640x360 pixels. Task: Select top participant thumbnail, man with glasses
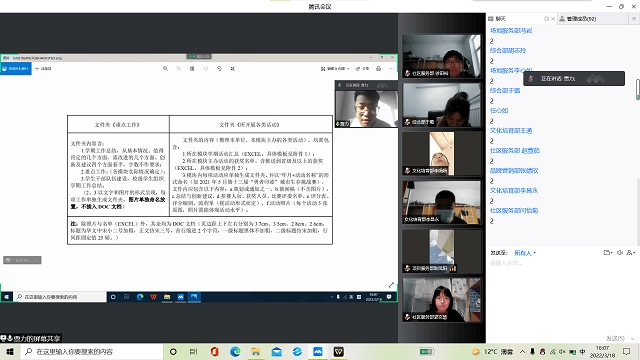coord(442,56)
